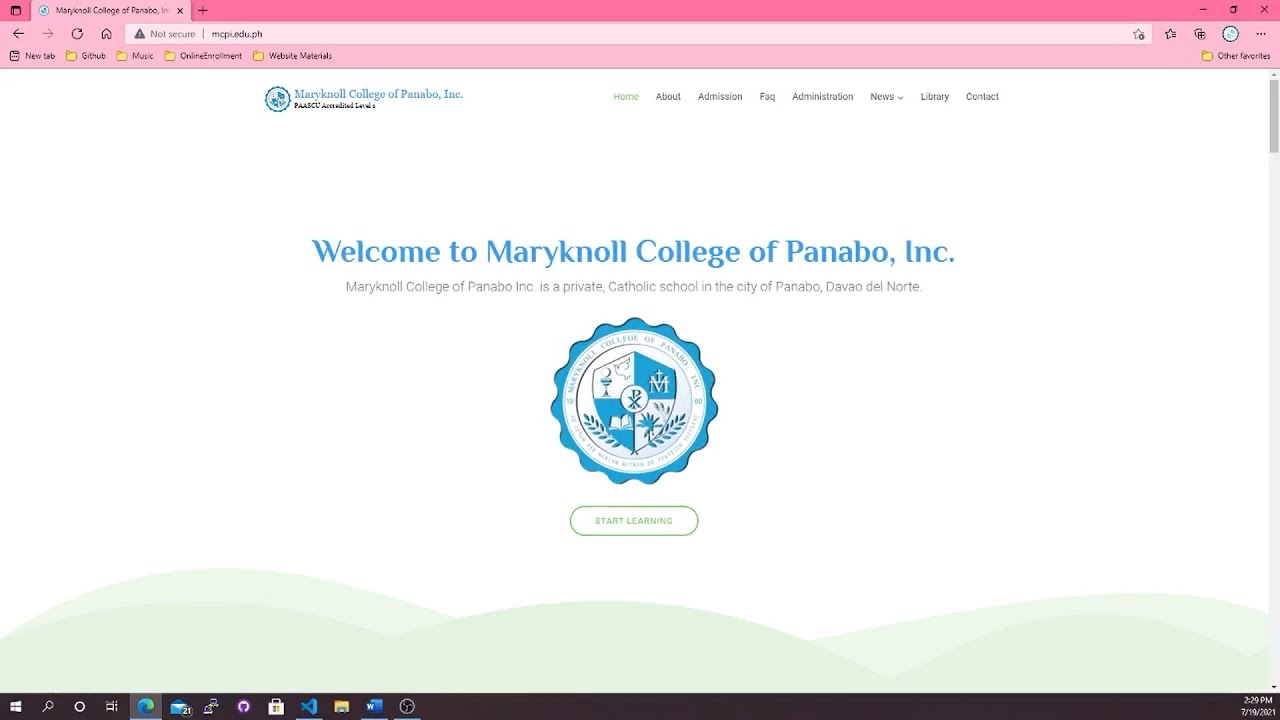
Task: Click the address bar URL mcpi.edu.ph
Action: (237, 34)
